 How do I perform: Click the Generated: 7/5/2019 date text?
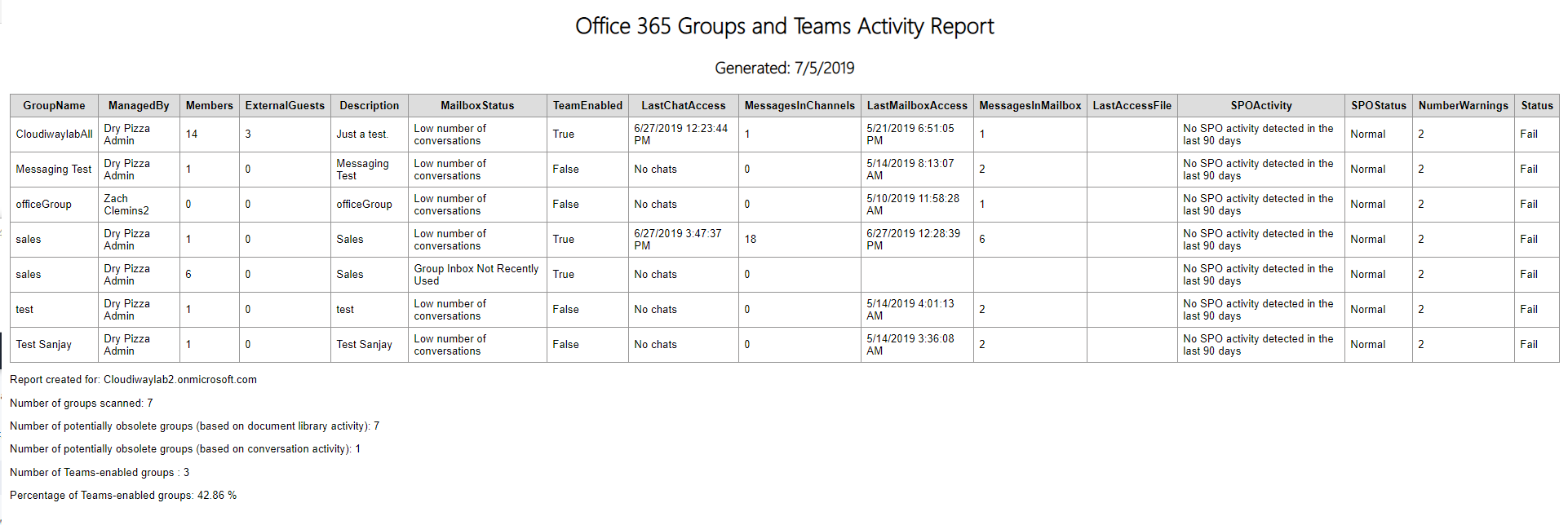coord(784,68)
